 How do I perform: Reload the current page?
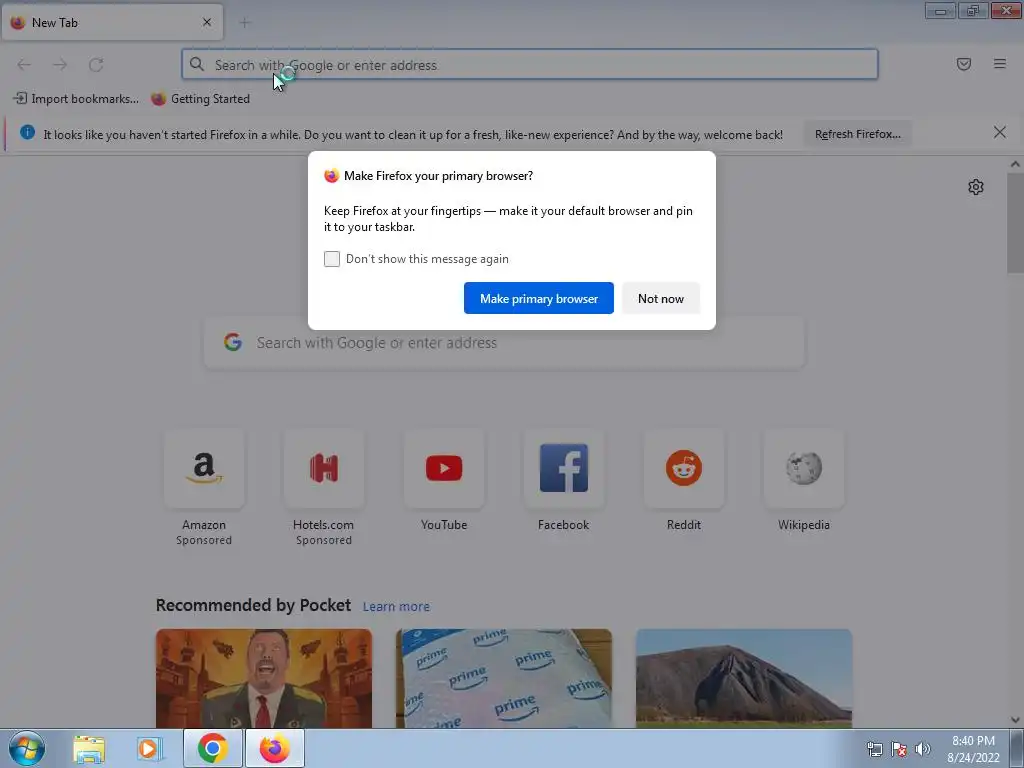click(96, 65)
